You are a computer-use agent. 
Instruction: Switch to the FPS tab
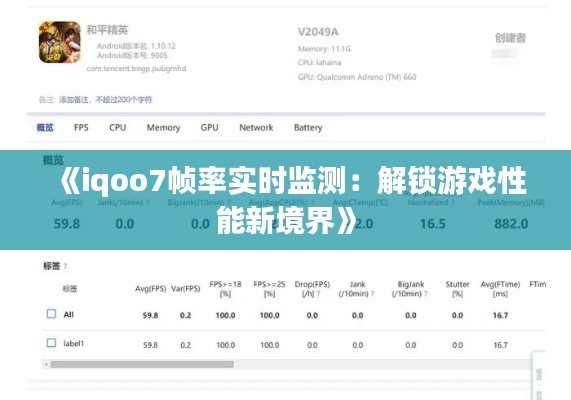point(81,128)
